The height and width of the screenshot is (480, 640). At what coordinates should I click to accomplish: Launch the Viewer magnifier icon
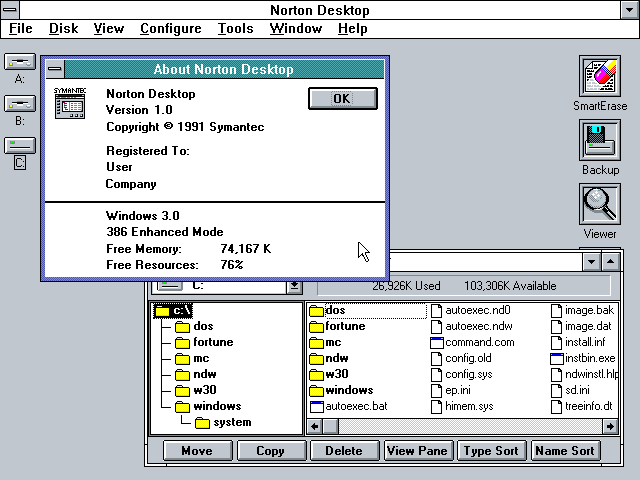coord(600,204)
